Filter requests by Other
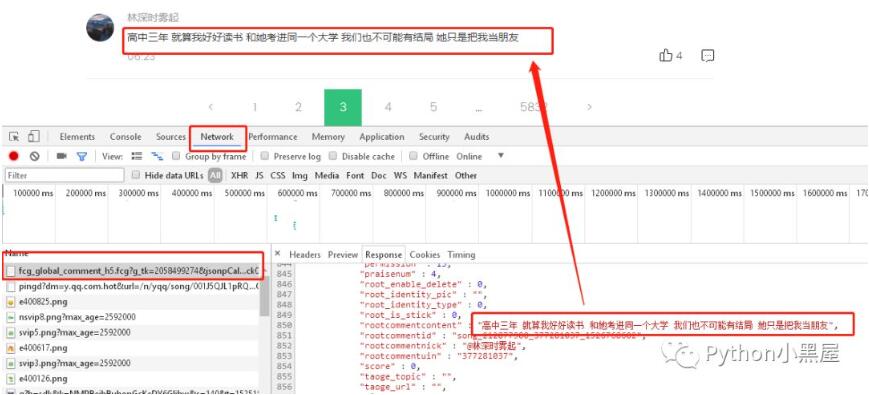869x395 pixels. pyautogui.click(x=466, y=176)
